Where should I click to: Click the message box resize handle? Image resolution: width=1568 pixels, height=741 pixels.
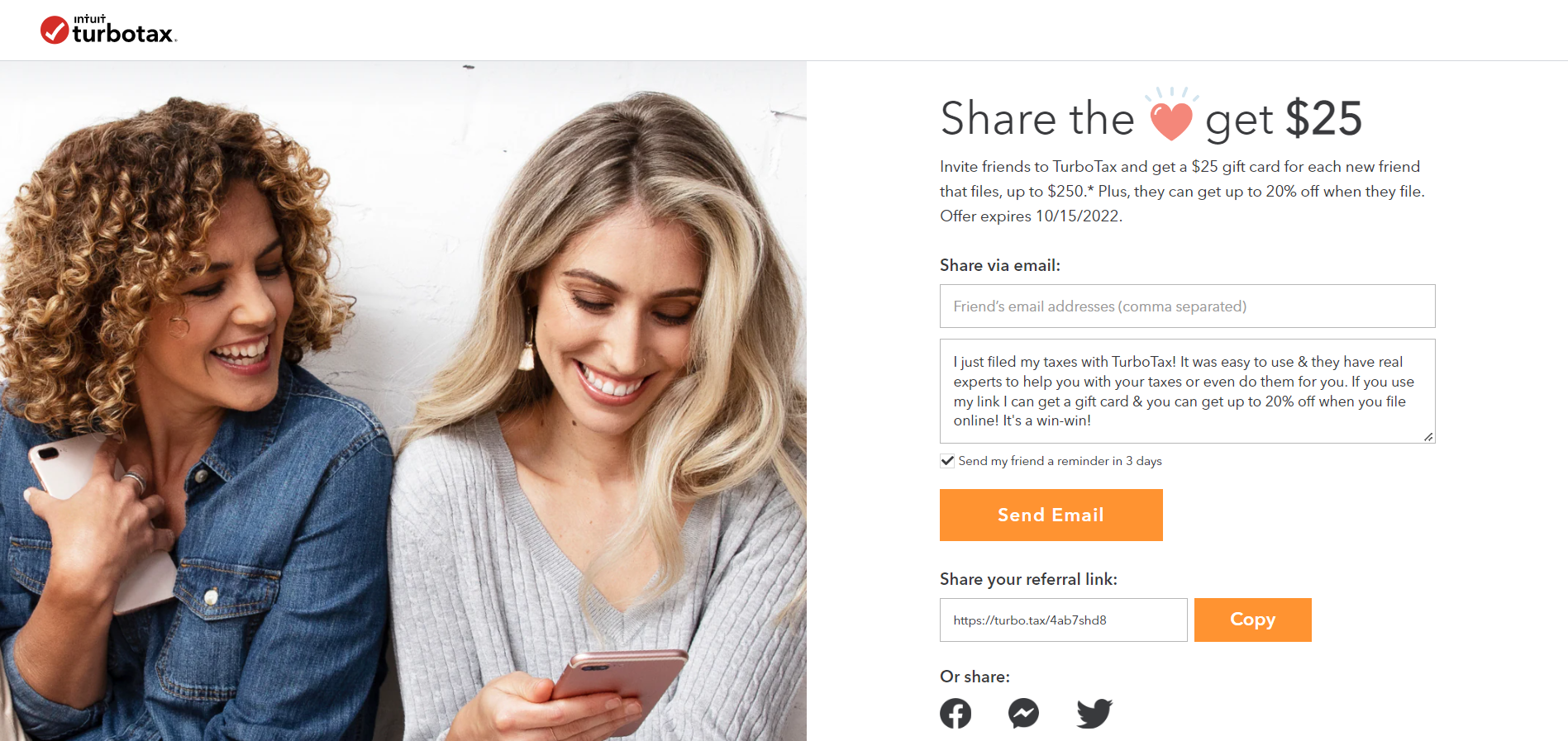point(1428,437)
